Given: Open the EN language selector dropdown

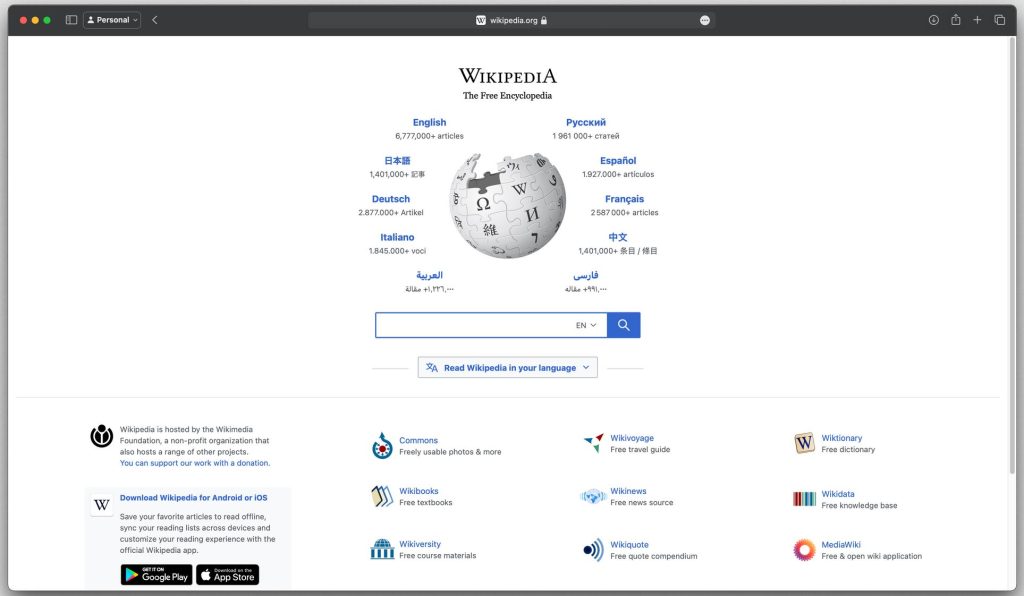Looking at the screenshot, I should [x=585, y=324].
